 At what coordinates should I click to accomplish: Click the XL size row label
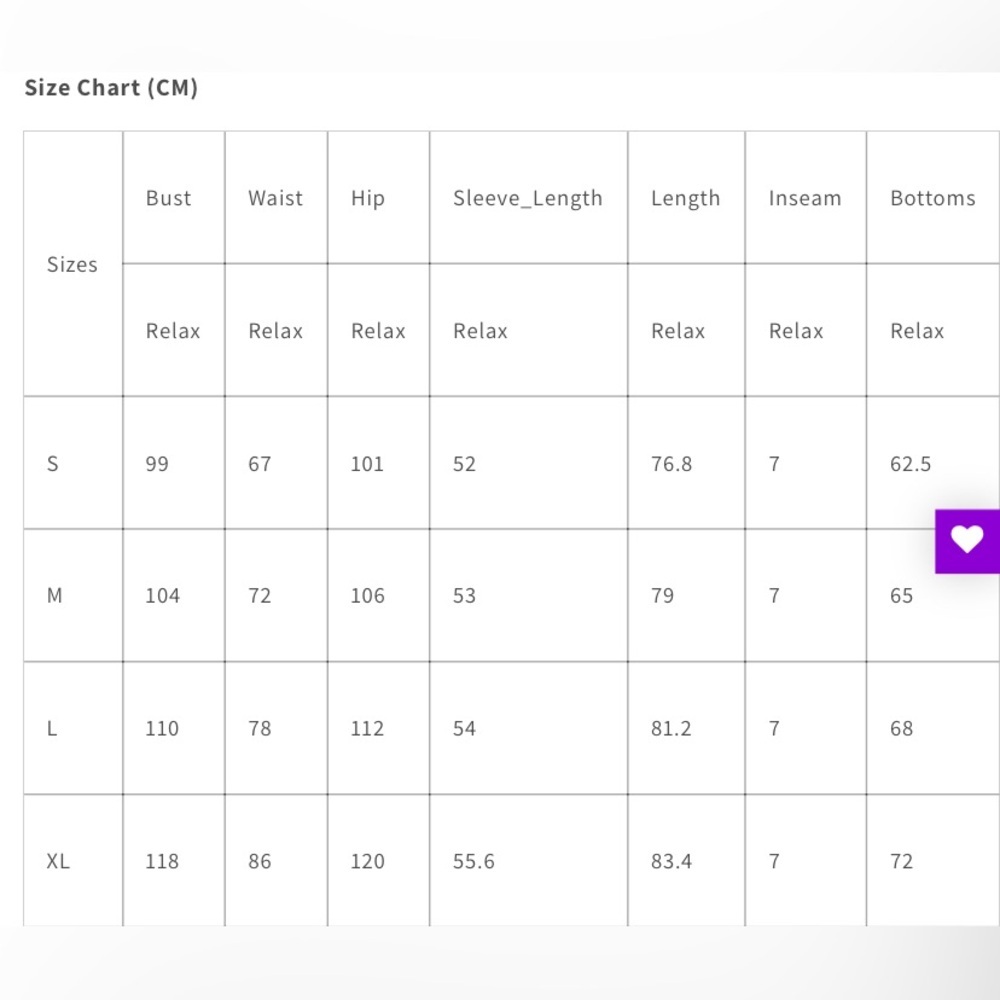[58, 861]
